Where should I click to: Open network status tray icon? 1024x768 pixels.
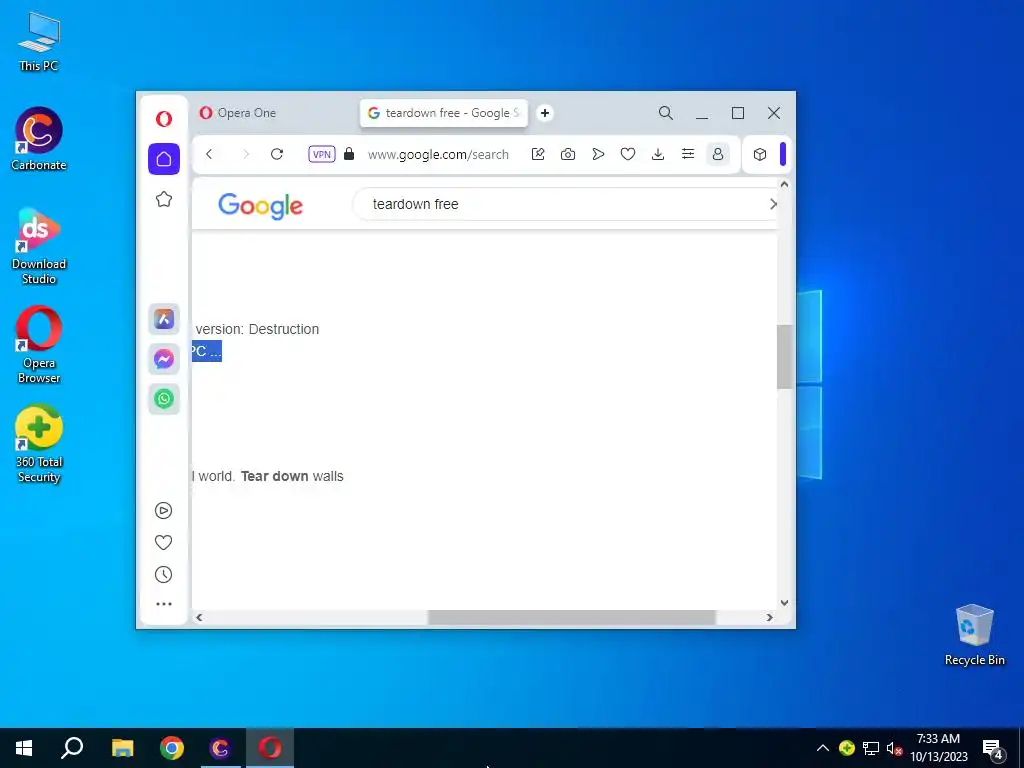pyautogui.click(x=871, y=748)
